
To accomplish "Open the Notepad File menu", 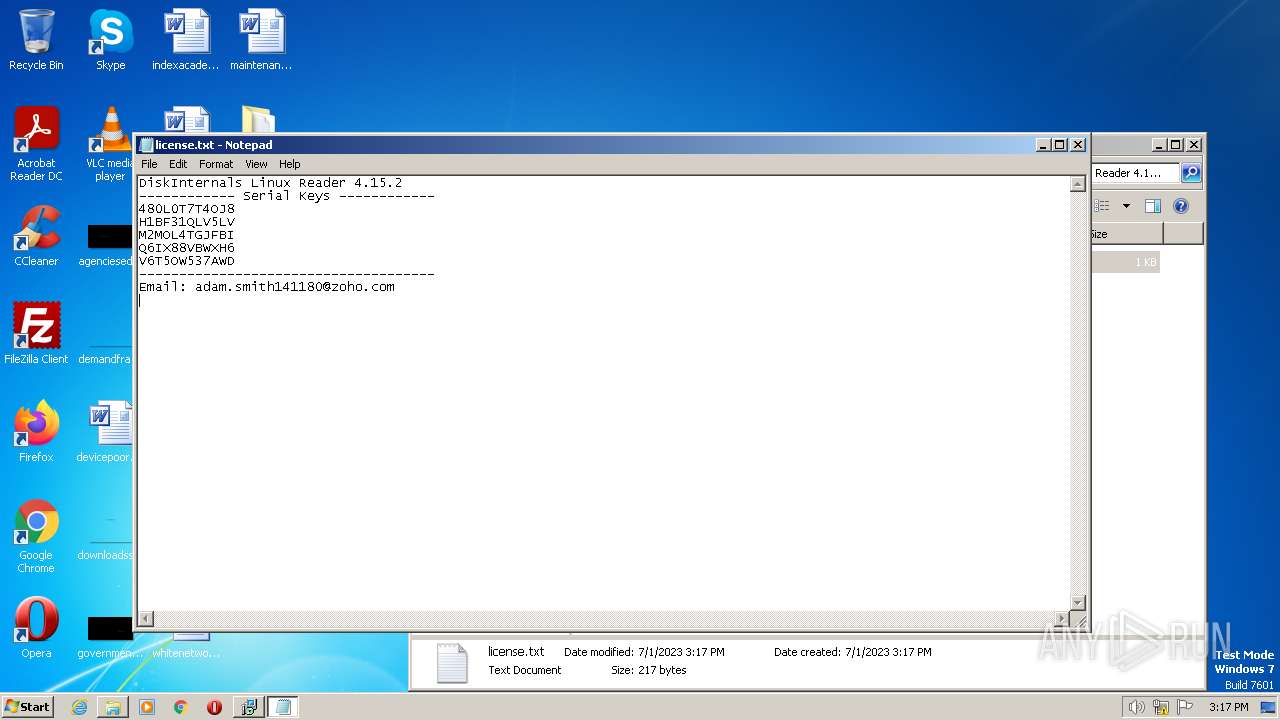I will pos(149,164).
